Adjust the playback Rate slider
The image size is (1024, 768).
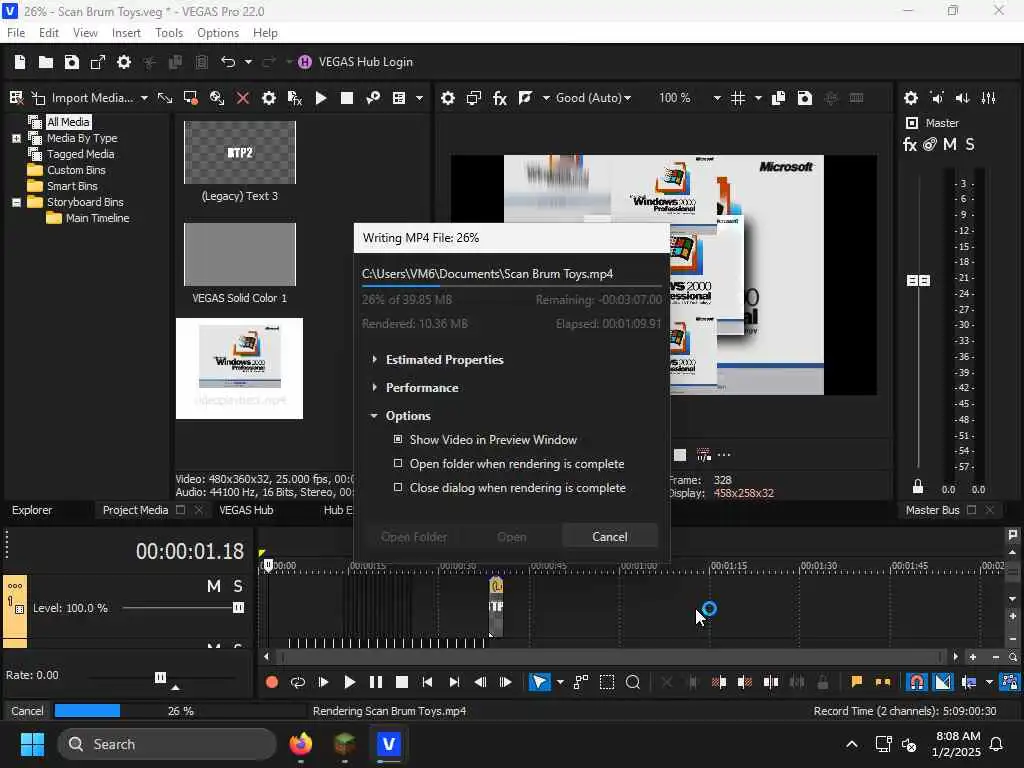coord(160,677)
